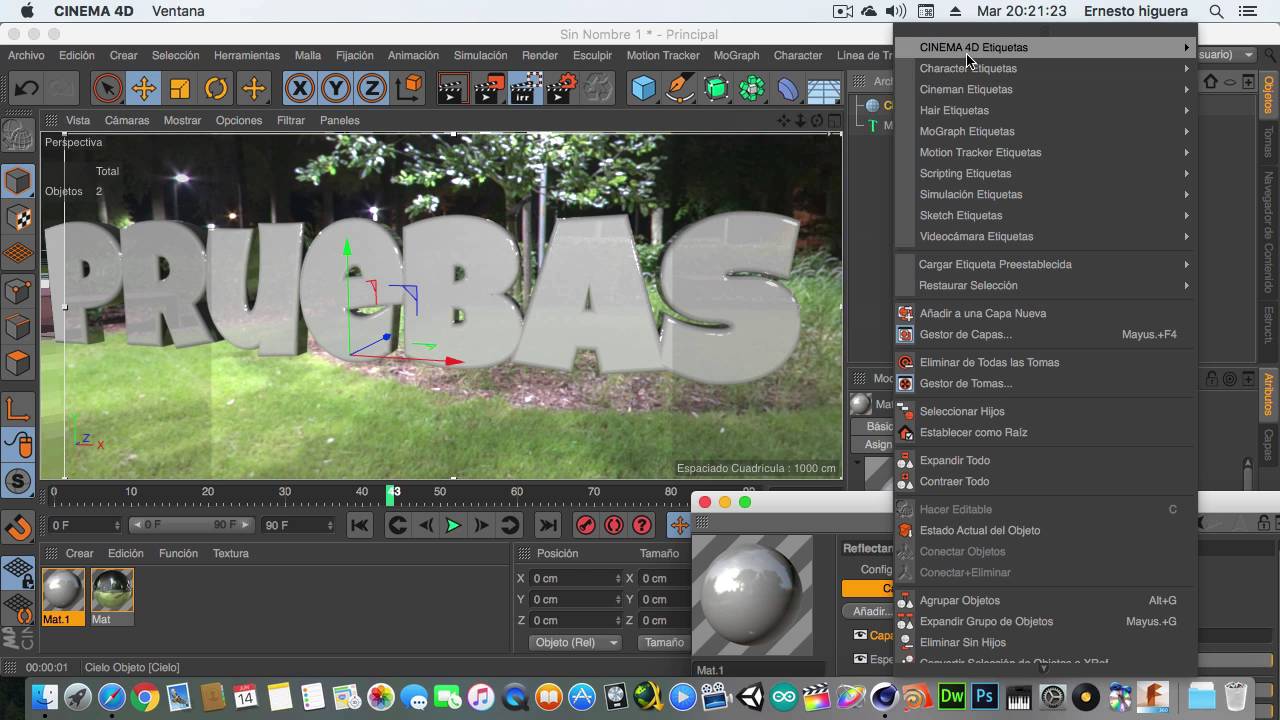Toggle the Z axis lock
The height and width of the screenshot is (720, 1280).
(x=372, y=88)
